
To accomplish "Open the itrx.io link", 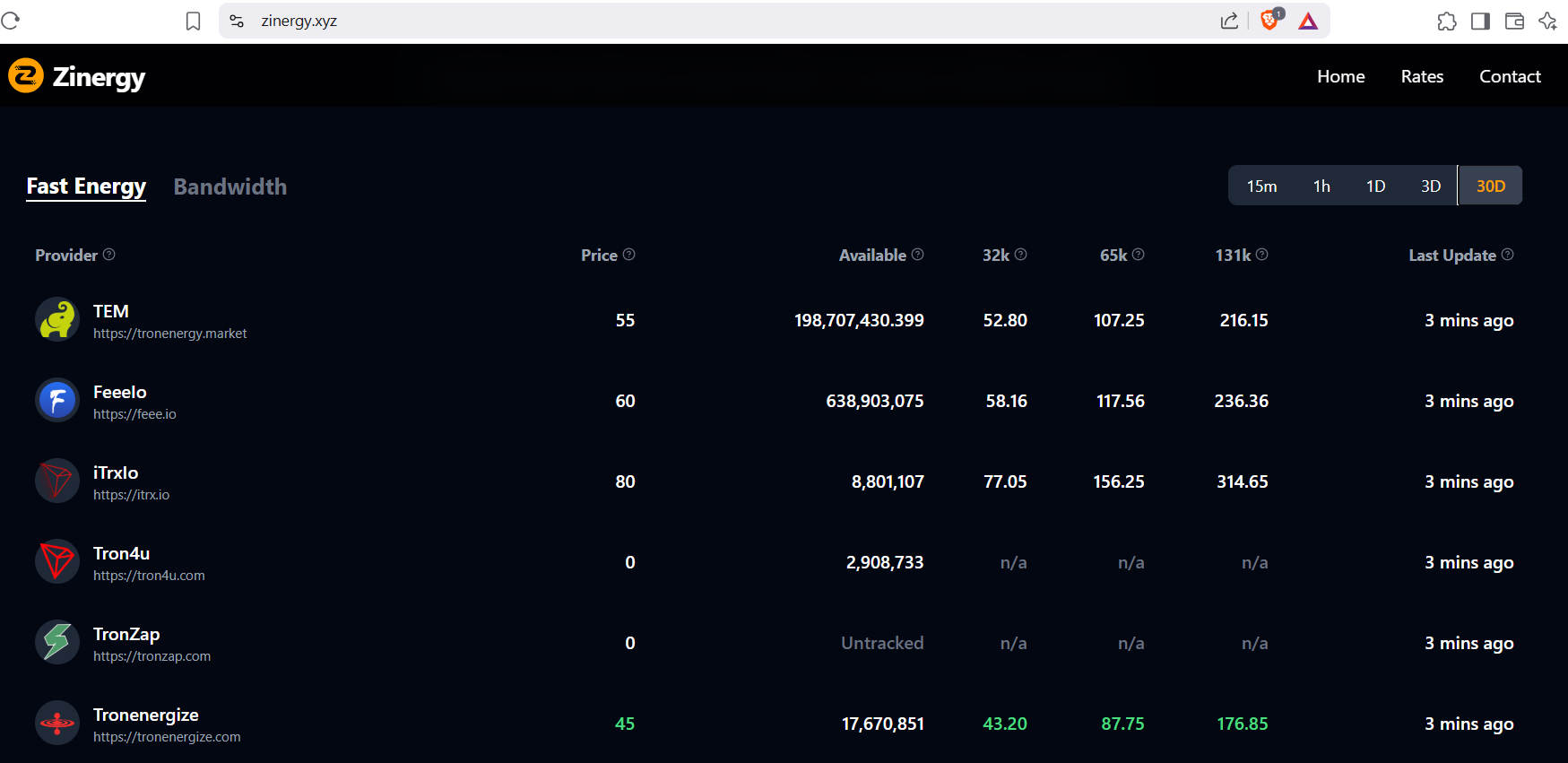I will 131,495.
